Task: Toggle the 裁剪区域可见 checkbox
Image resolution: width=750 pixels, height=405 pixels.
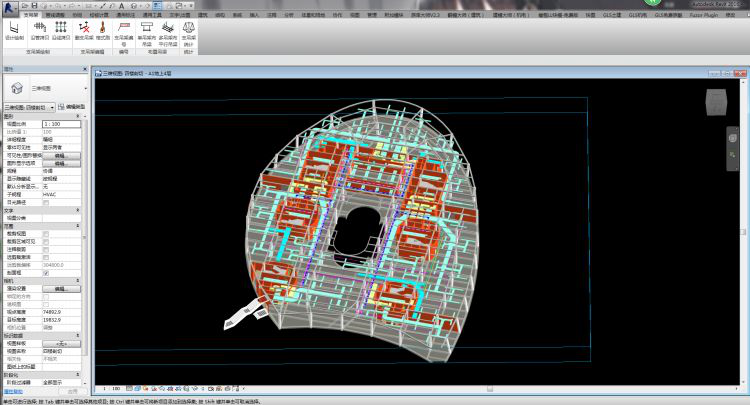Action: coord(46,241)
